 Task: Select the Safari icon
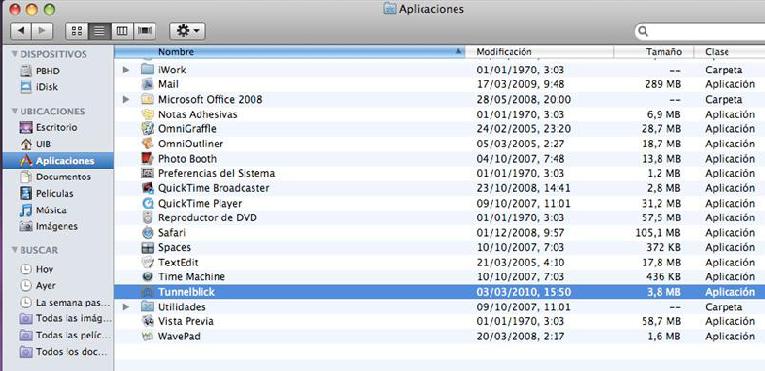coord(147,233)
